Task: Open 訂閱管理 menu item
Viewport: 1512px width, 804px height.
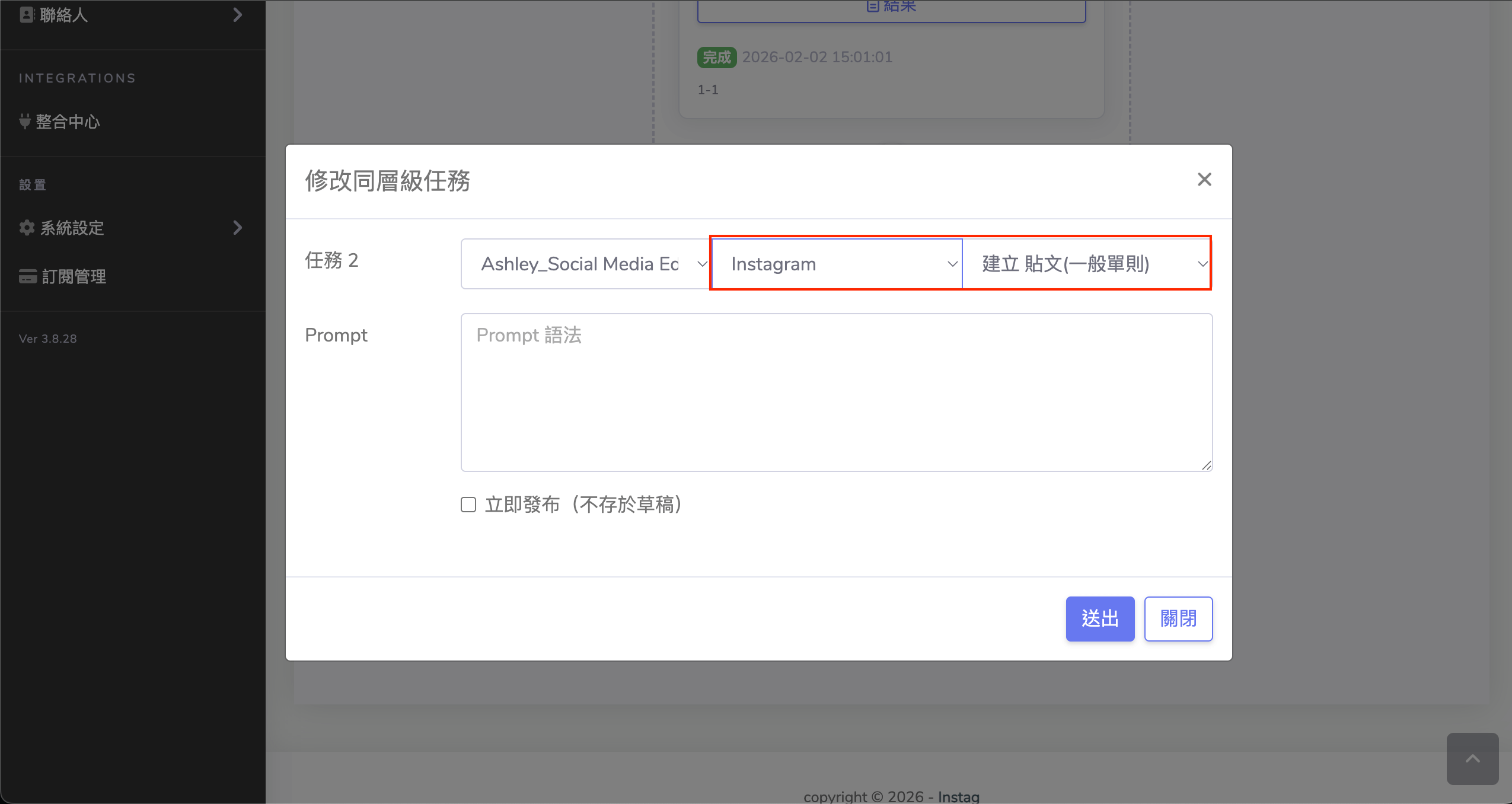Action: pos(74,276)
